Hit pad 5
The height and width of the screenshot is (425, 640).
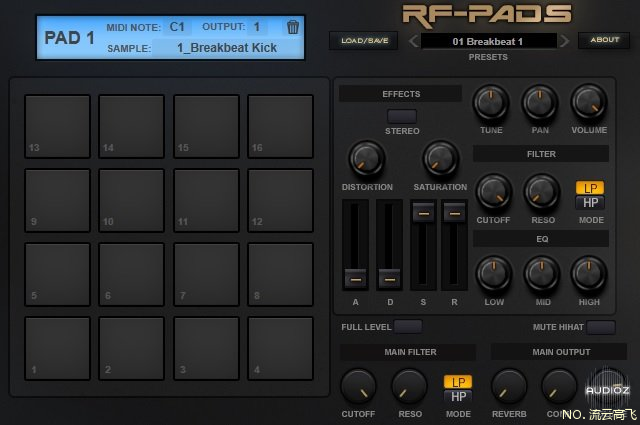(x=58, y=274)
